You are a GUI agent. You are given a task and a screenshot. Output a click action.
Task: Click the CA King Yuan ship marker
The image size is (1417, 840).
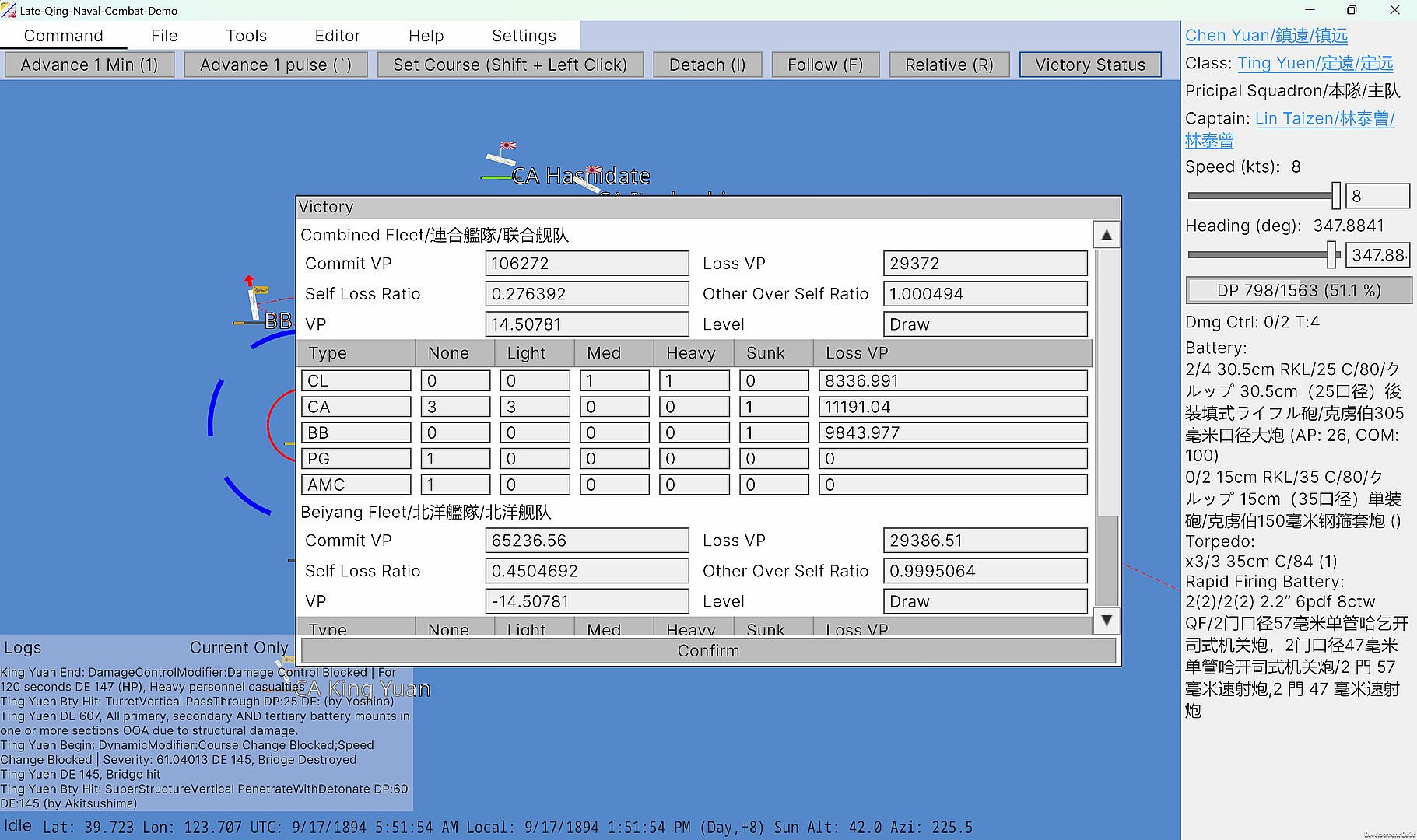(x=361, y=688)
